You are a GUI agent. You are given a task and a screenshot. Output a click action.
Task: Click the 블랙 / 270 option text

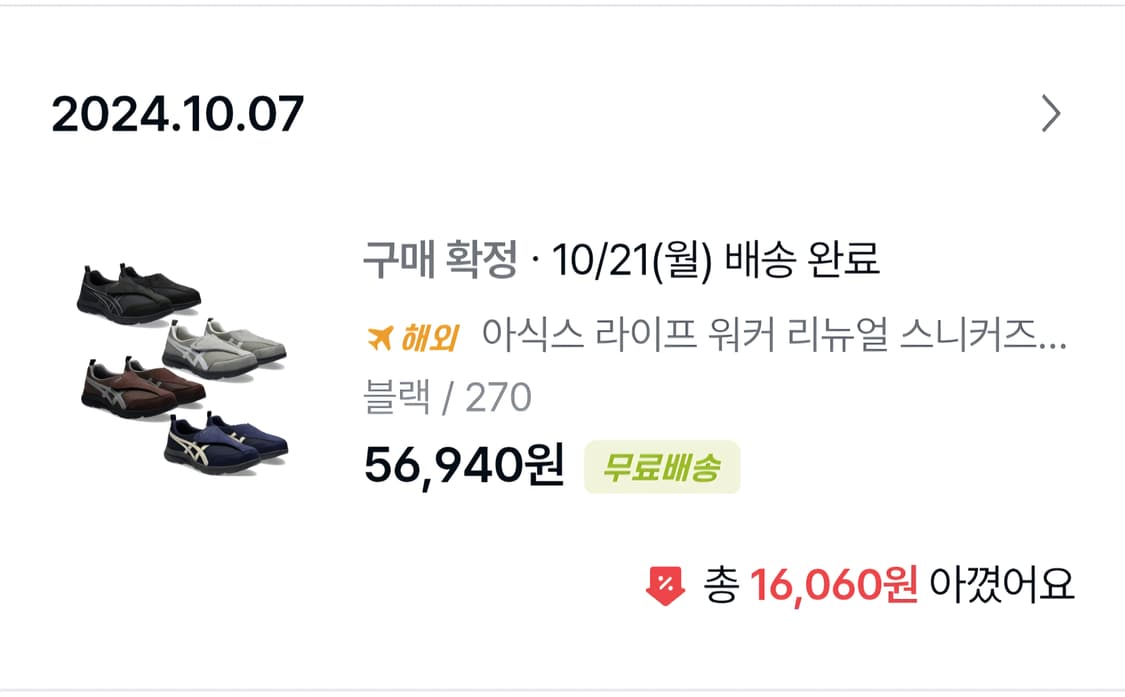click(x=449, y=397)
